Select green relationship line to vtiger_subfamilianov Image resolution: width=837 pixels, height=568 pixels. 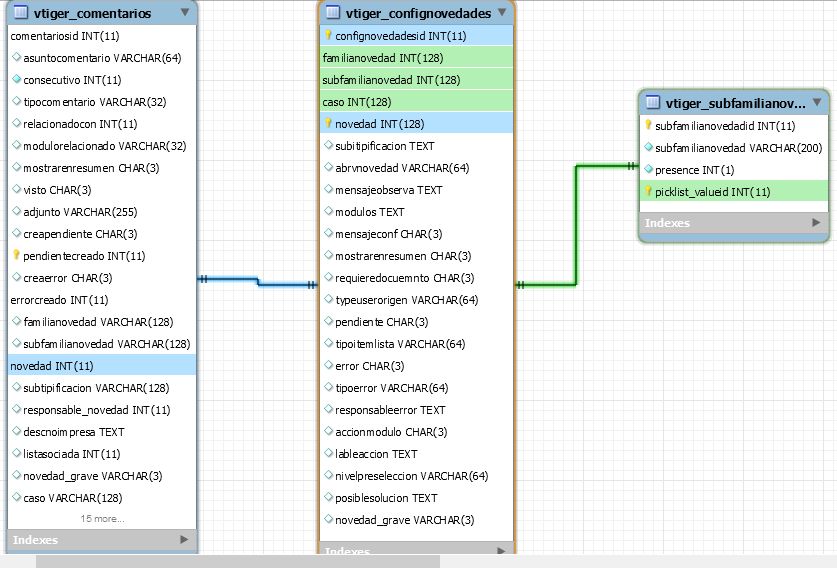click(576, 224)
